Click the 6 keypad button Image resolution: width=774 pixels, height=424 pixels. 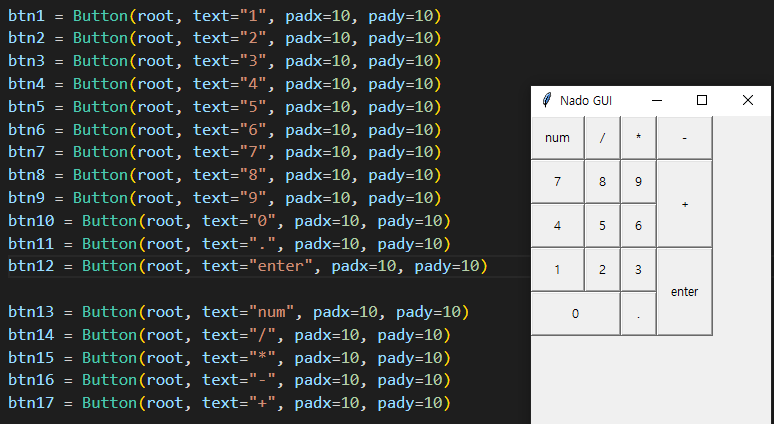638,226
